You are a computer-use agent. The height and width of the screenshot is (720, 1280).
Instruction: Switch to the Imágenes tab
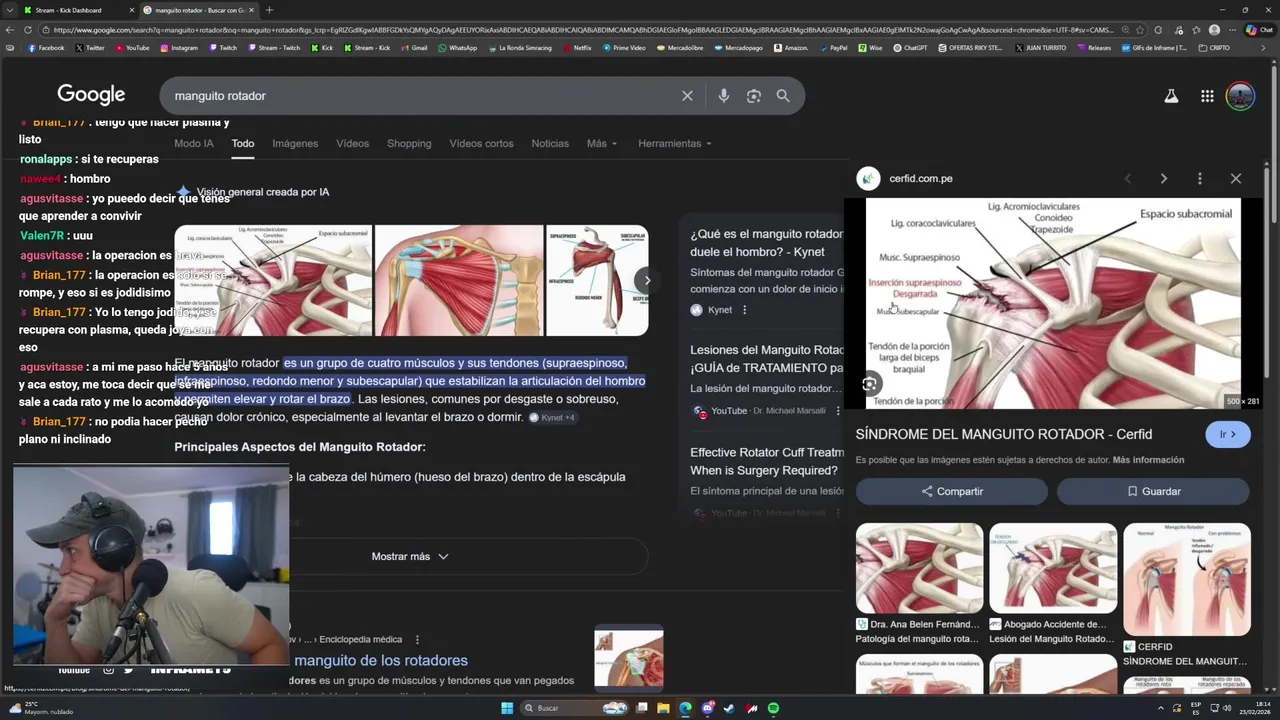pos(295,143)
